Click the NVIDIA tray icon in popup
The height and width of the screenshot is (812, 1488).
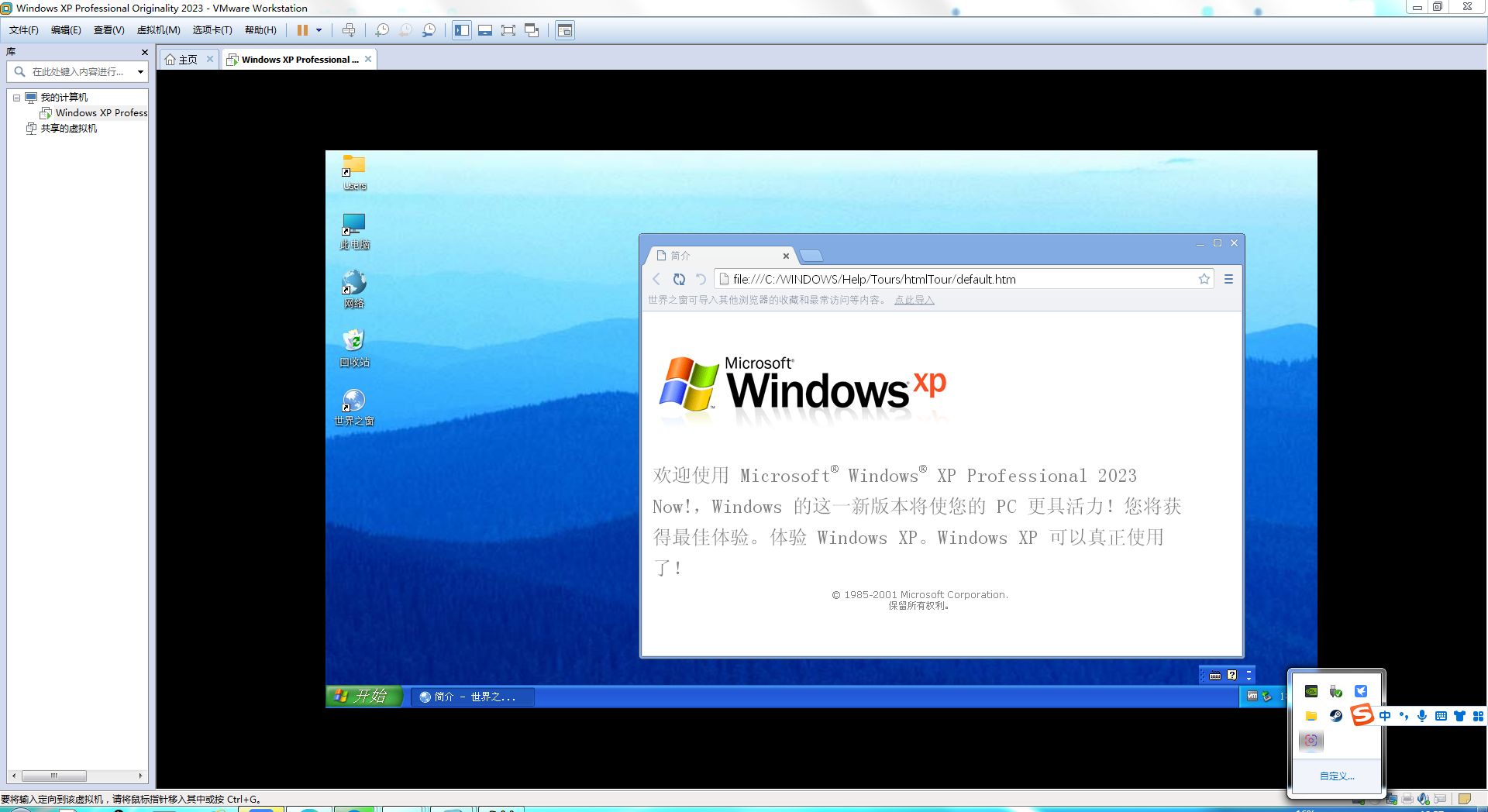[x=1311, y=691]
